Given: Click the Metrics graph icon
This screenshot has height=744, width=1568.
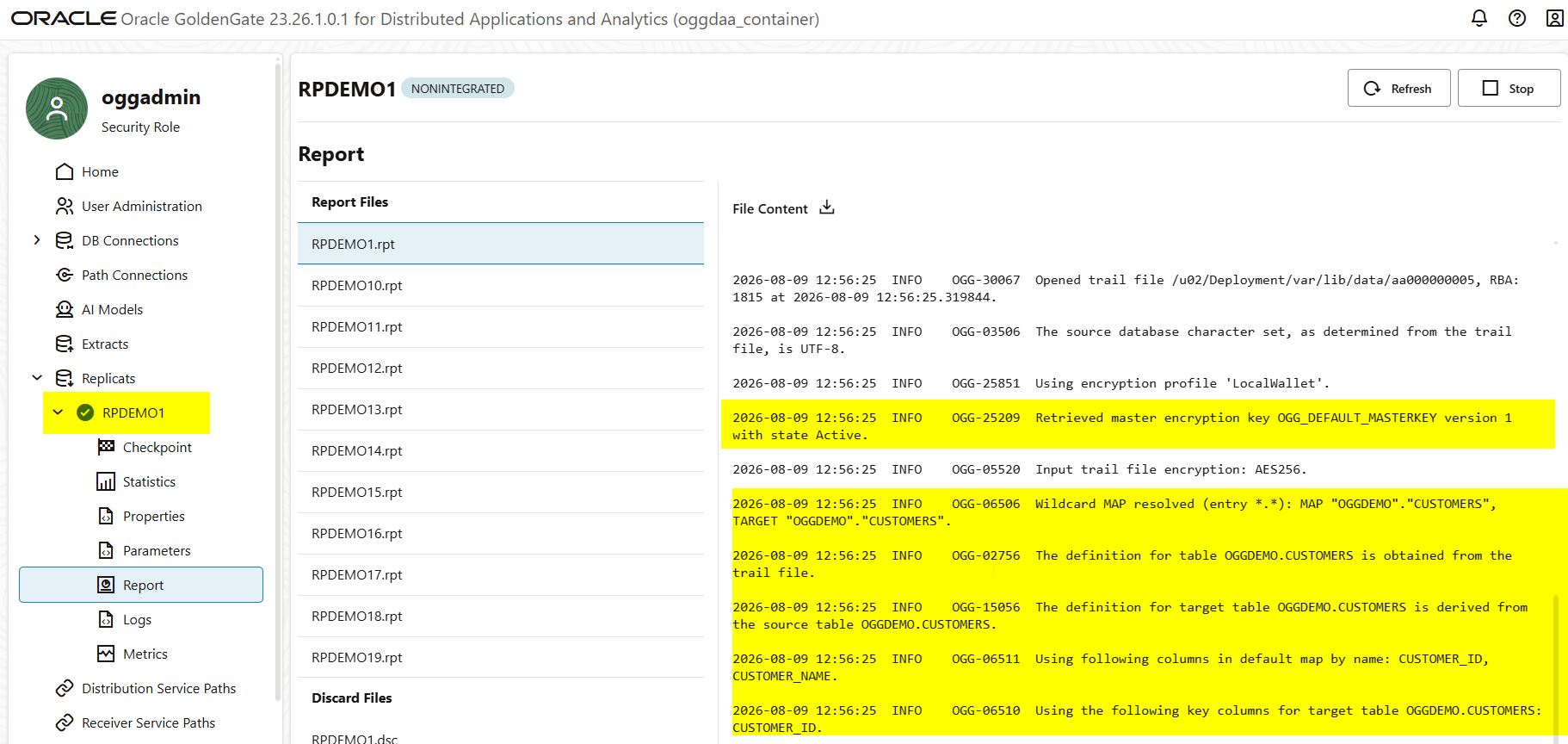Looking at the screenshot, I should 106,654.
